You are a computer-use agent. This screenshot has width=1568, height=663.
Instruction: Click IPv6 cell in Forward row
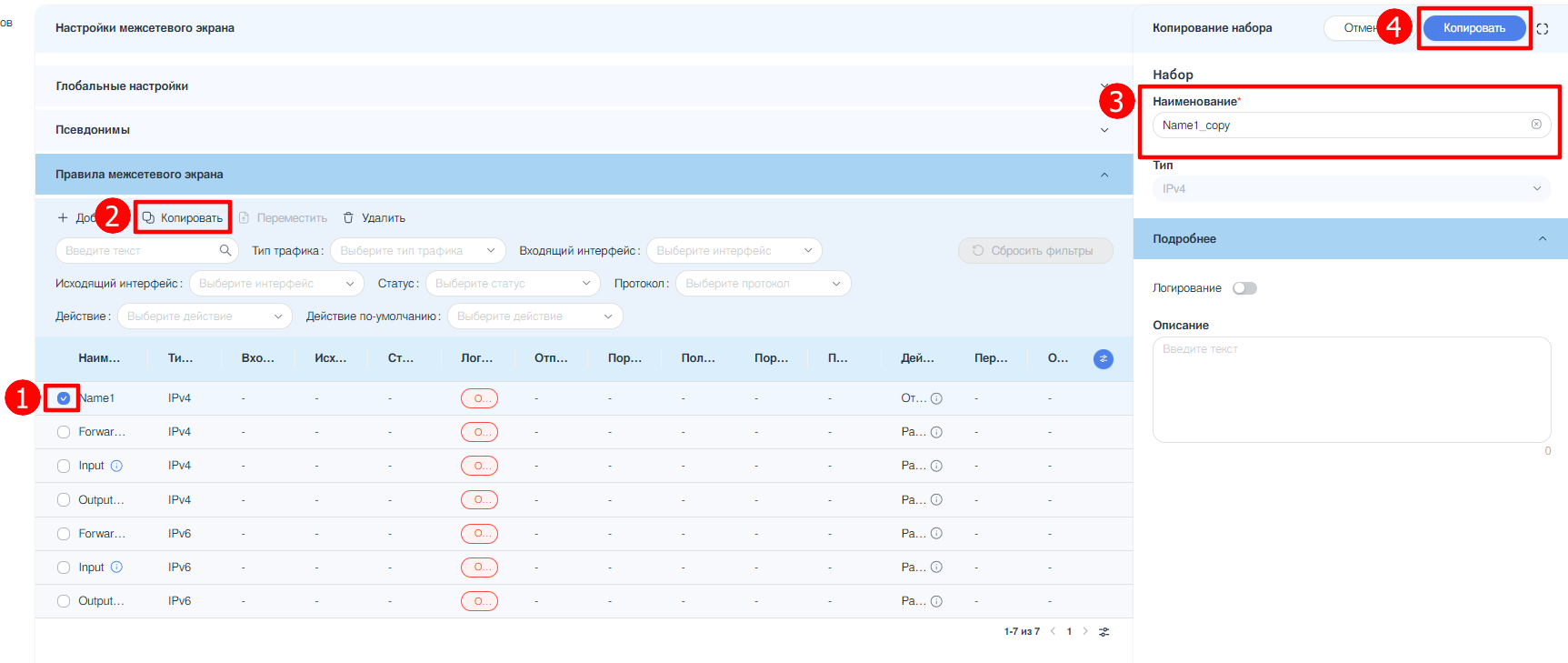[x=180, y=534]
